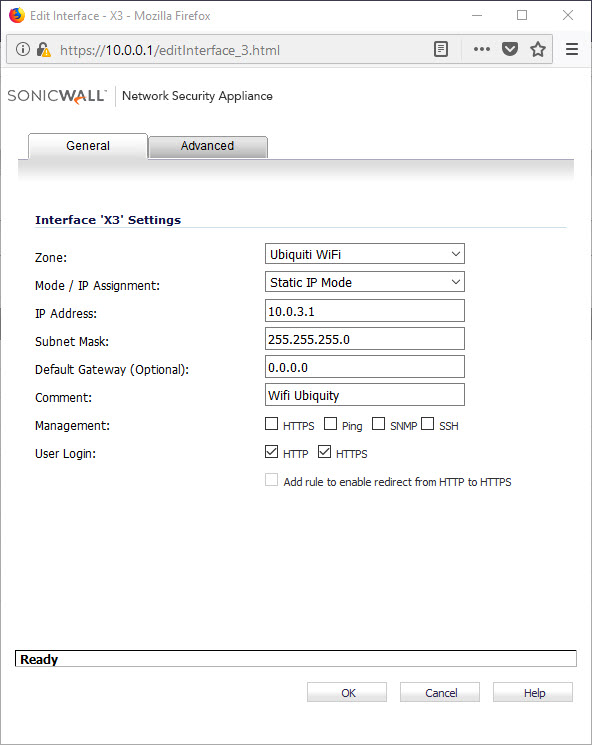
Task: Open the Zone dropdown showing Ubiquiti WiFi
Action: pos(364,254)
